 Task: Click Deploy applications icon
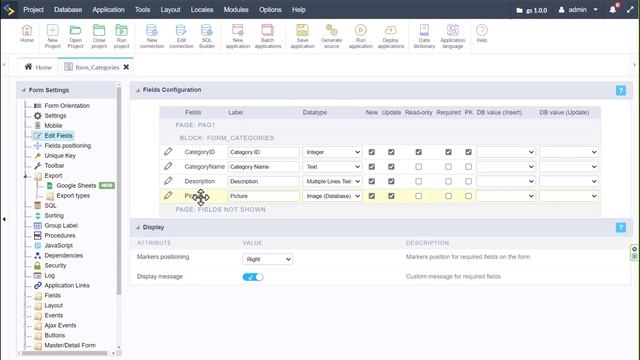coord(391,36)
